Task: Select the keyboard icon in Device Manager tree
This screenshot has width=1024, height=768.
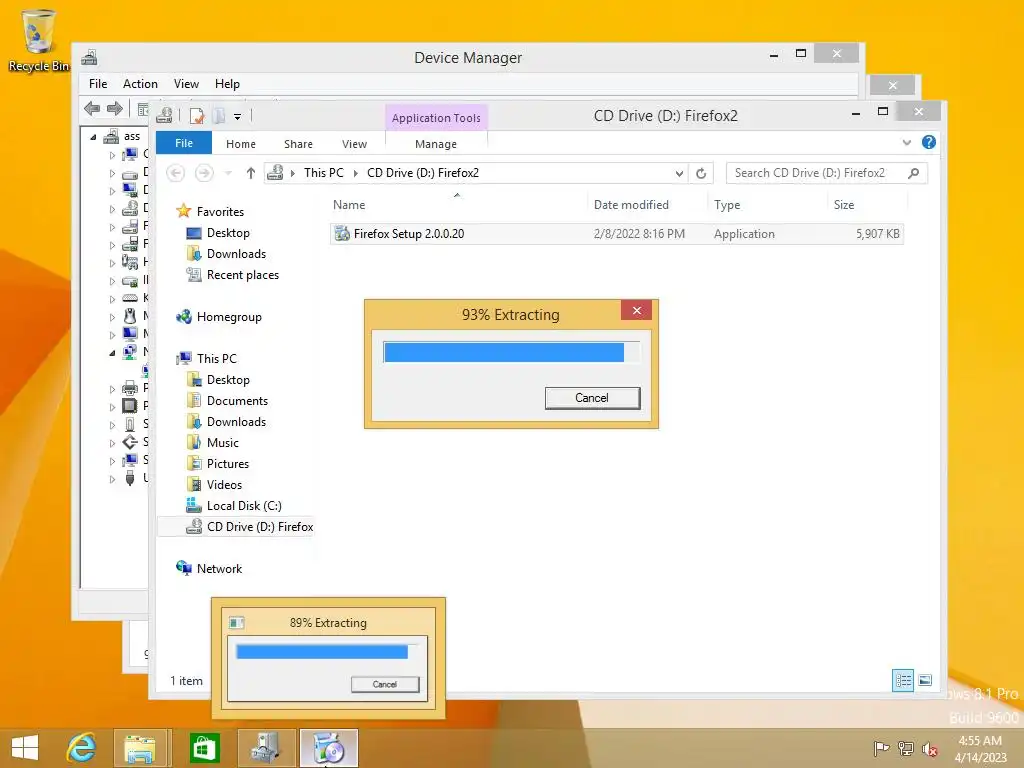Action: (x=130, y=298)
